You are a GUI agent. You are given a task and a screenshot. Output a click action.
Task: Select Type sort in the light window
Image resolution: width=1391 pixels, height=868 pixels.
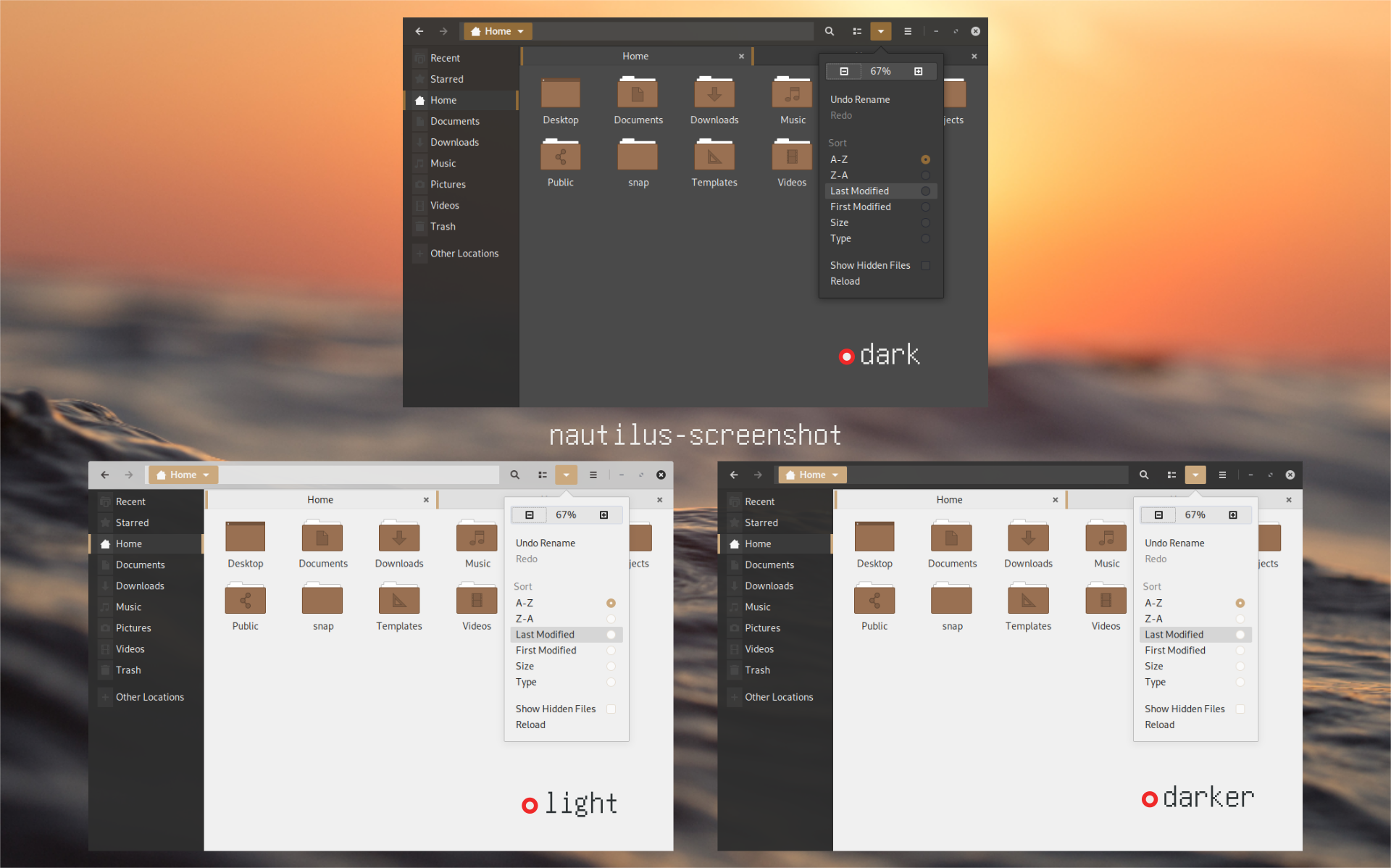click(566, 683)
